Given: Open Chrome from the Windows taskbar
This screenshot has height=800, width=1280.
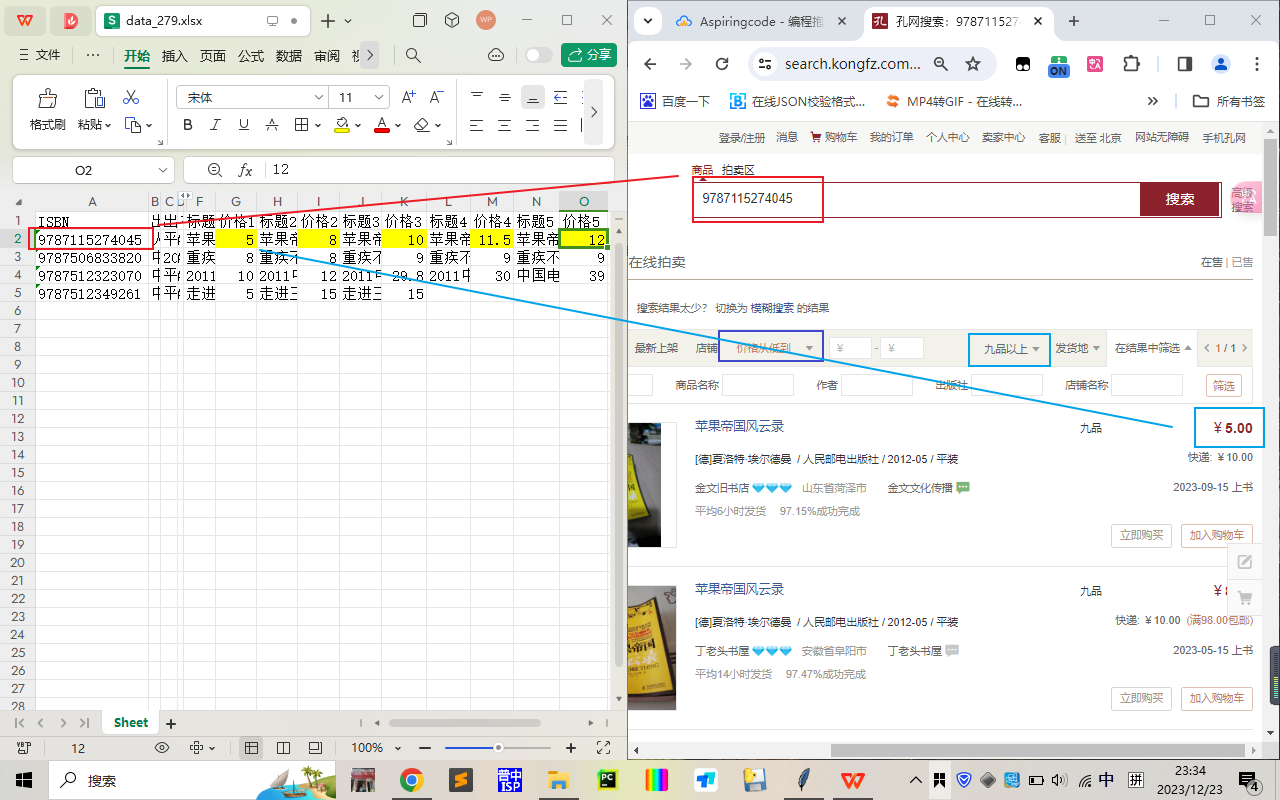Looking at the screenshot, I should pyautogui.click(x=410, y=780).
